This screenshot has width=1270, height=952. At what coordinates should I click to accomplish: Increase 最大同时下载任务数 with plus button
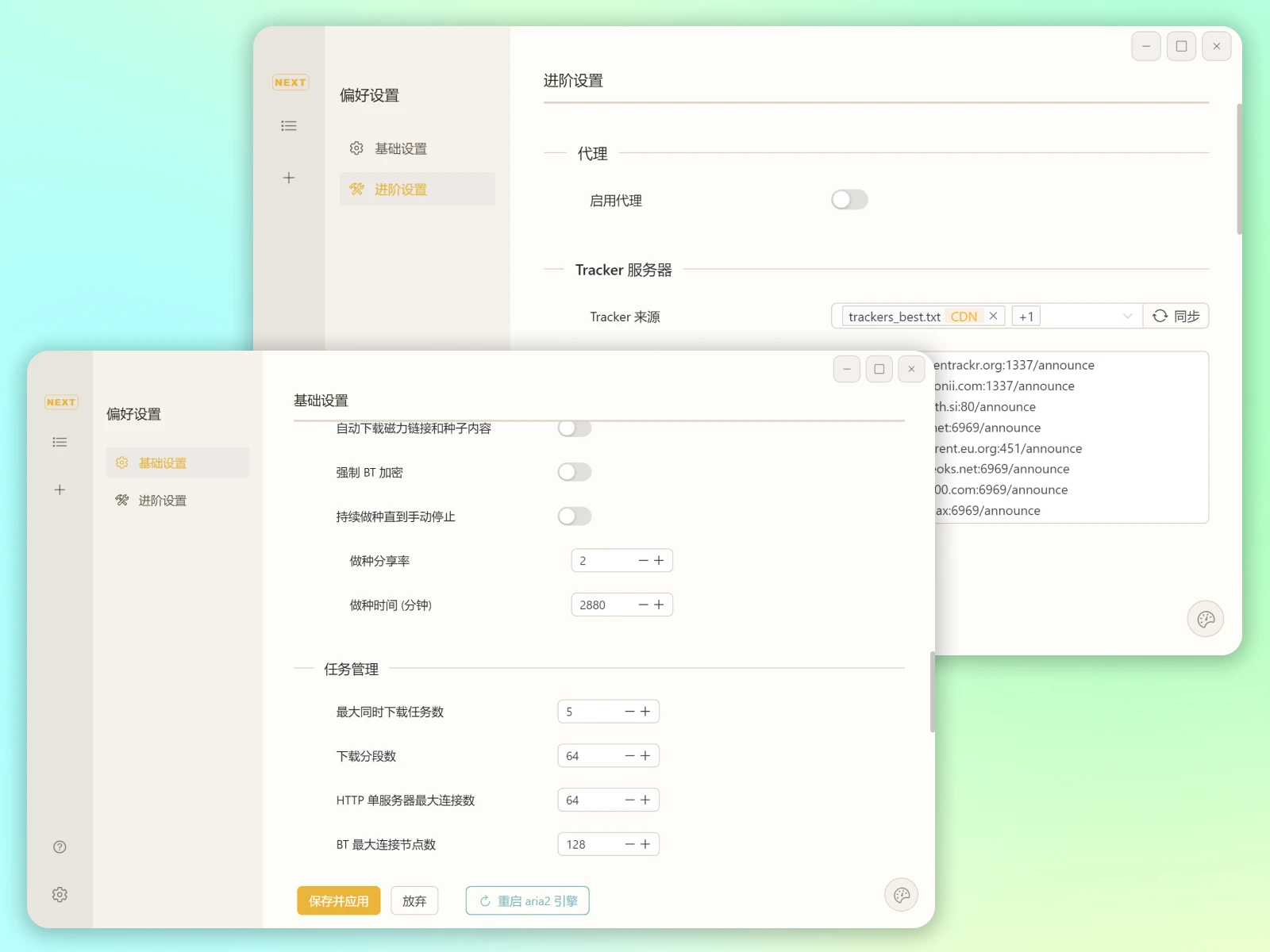coord(645,712)
